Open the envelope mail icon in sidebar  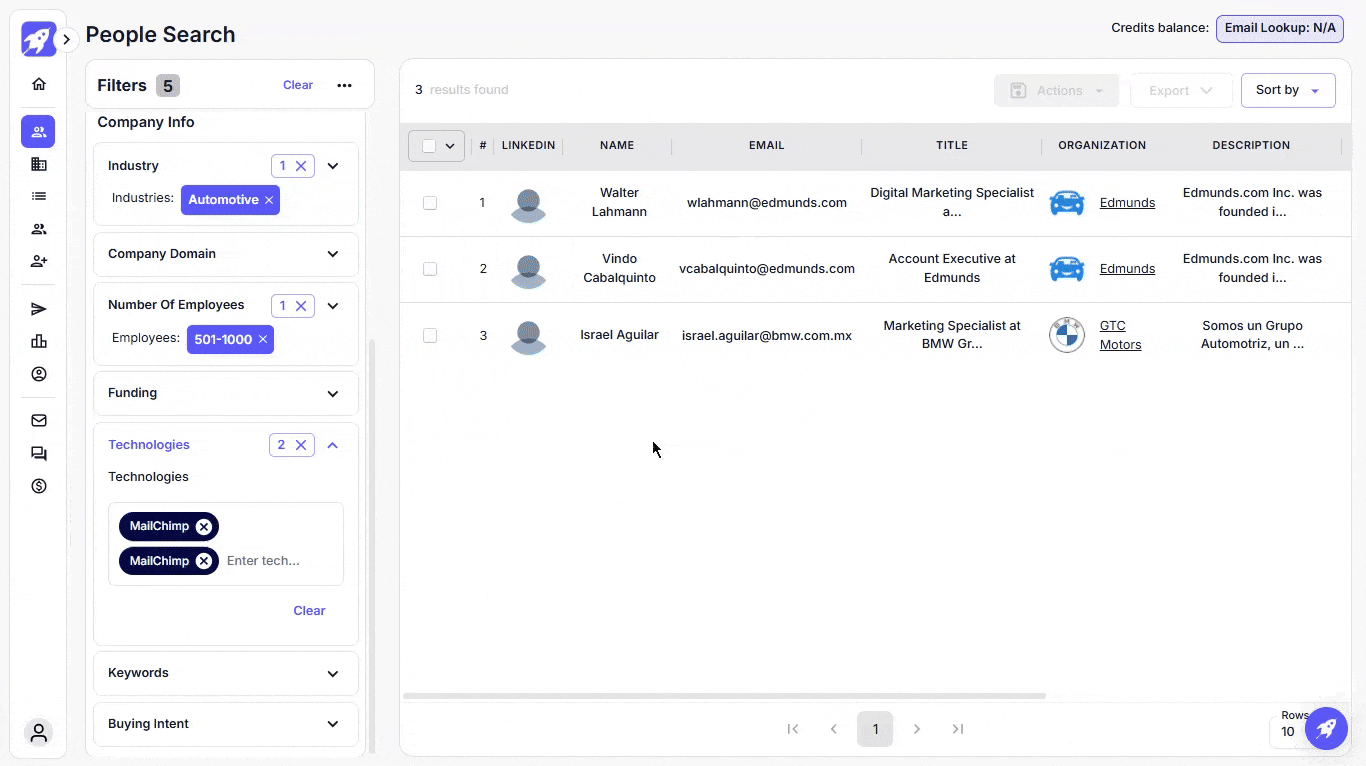(39, 421)
